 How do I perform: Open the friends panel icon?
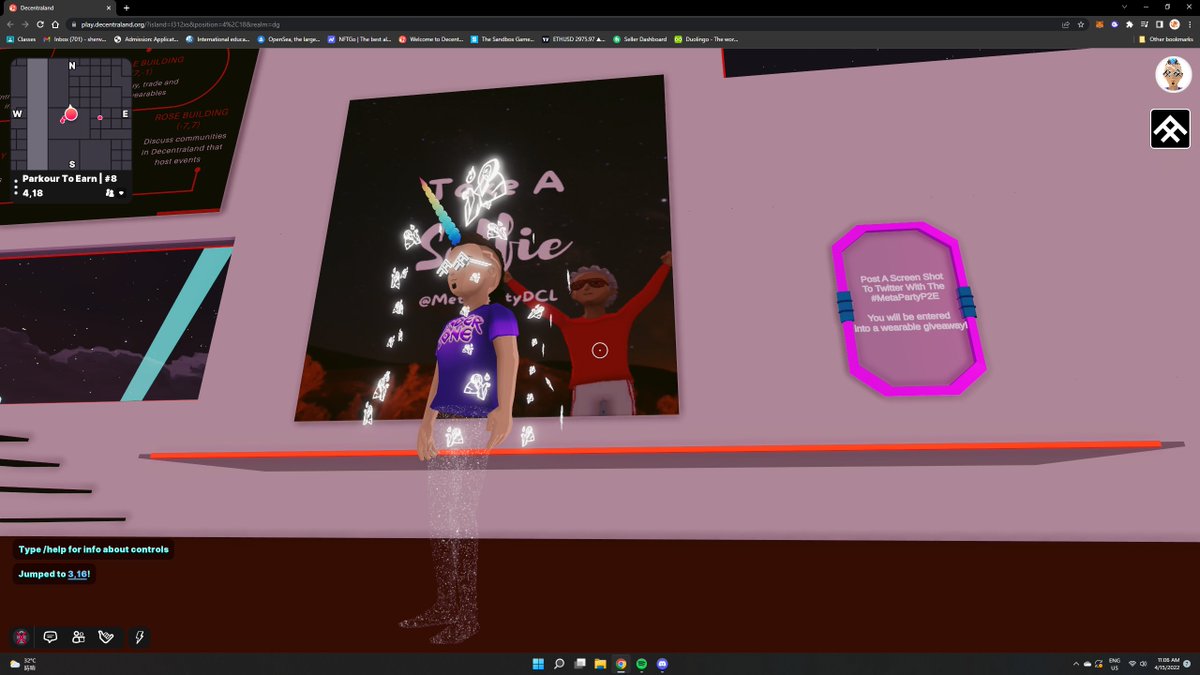coord(78,637)
